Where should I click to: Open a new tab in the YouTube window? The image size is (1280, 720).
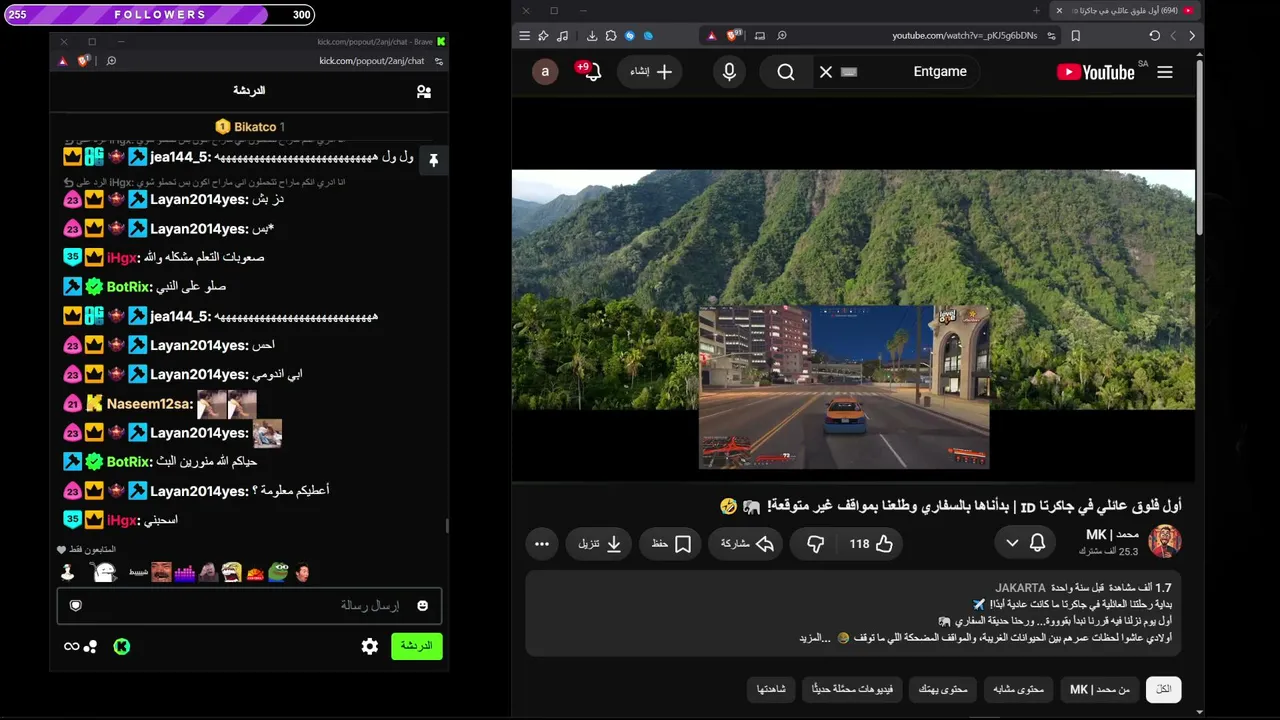1036,11
